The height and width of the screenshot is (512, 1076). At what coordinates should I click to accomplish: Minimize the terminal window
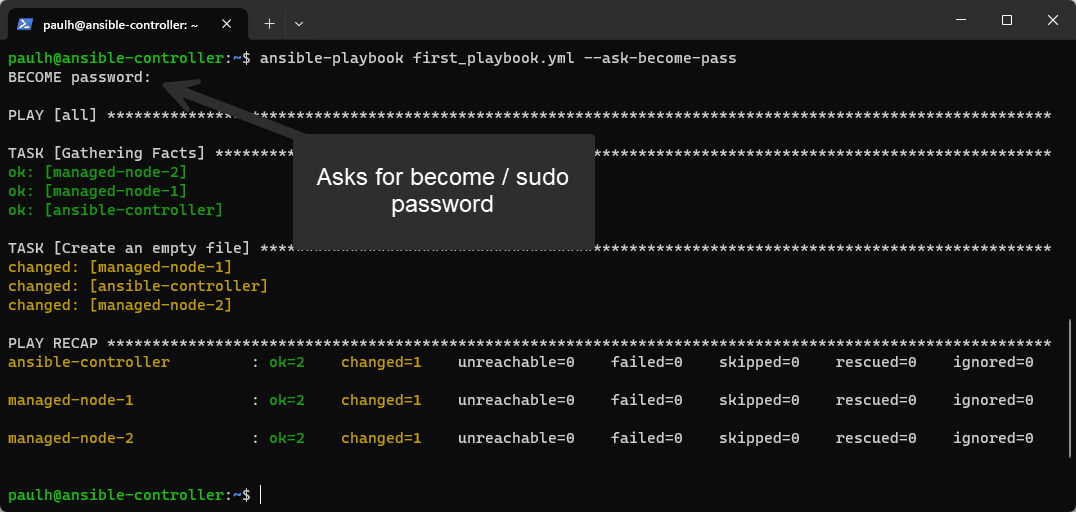[961, 21]
